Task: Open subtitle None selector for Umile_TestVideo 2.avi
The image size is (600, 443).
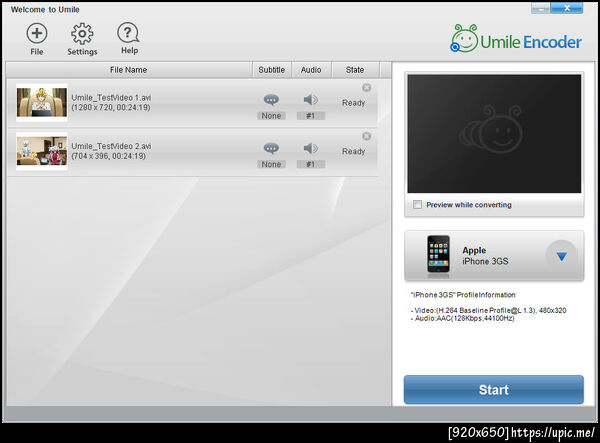Action: pyautogui.click(x=271, y=164)
